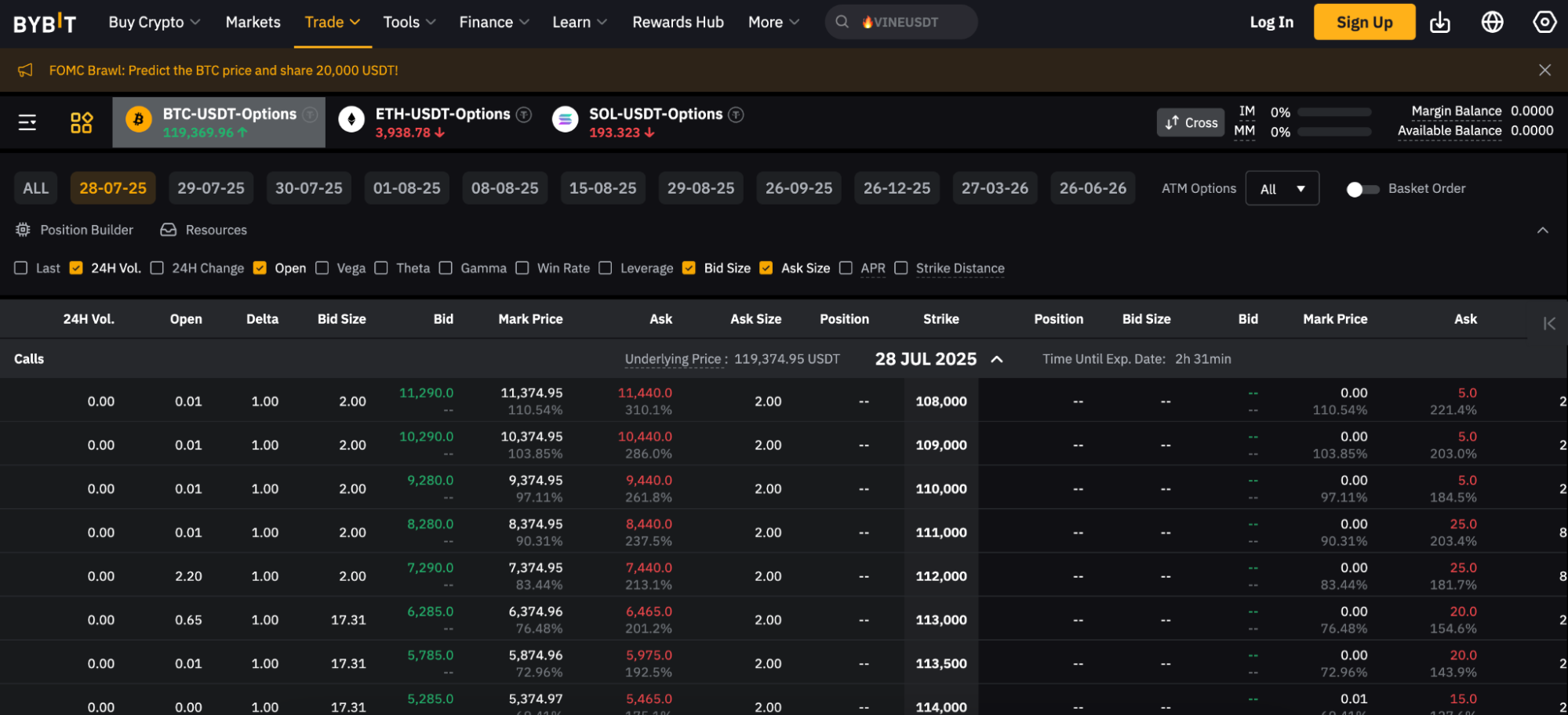Collapse the 28 JUL 2025 expiry section

[997, 359]
